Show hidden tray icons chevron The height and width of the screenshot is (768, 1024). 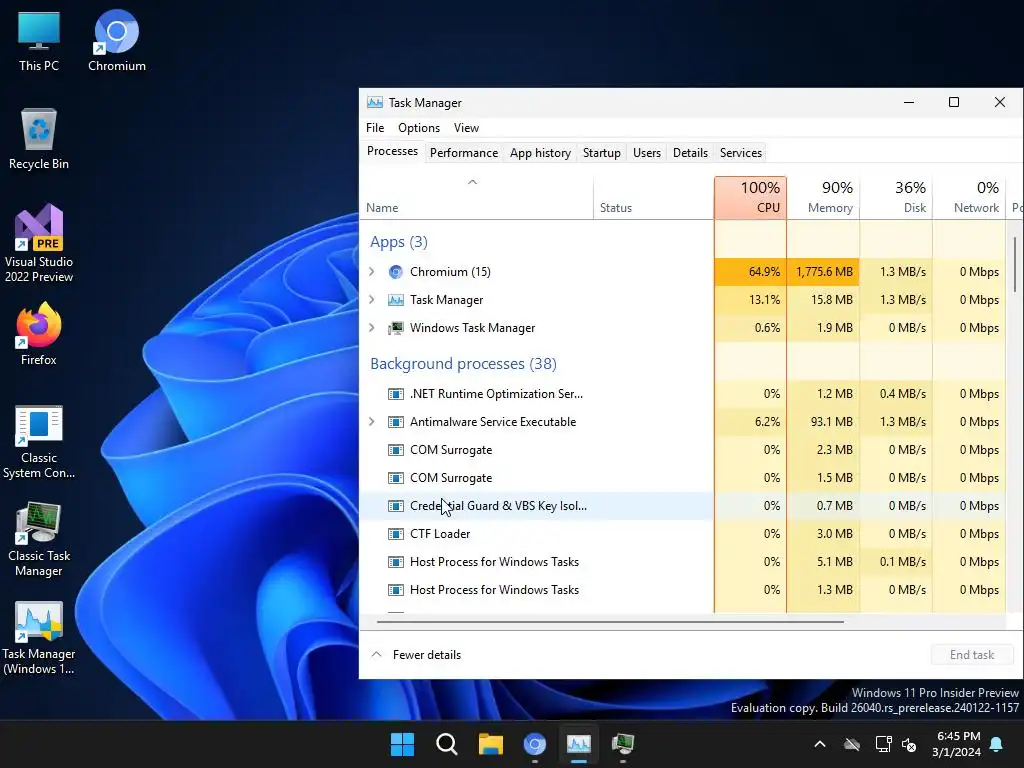tap(820, 744)
